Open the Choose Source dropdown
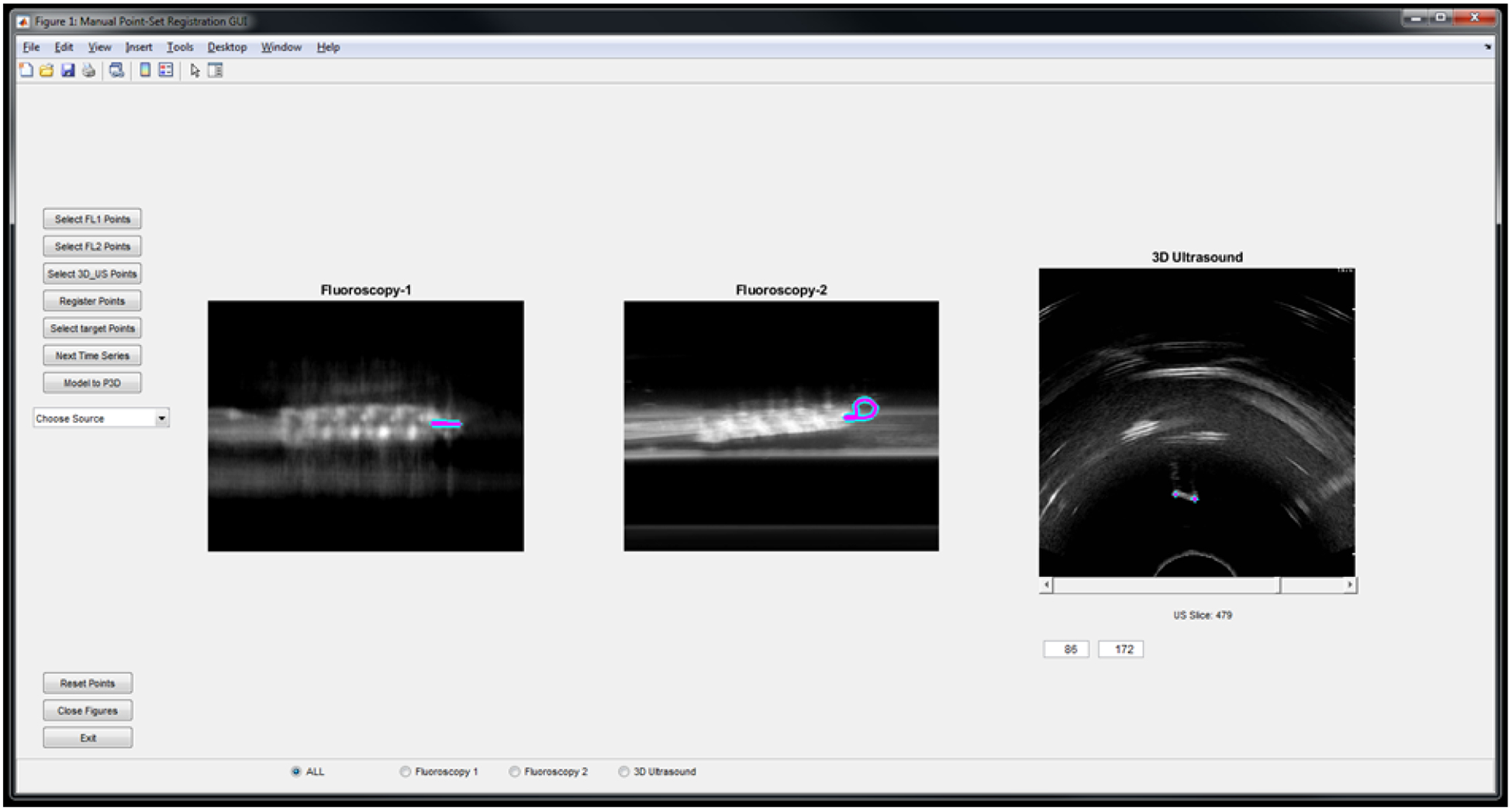The image size is (1512, 811). pyautogui.click(x=101, y=419)
